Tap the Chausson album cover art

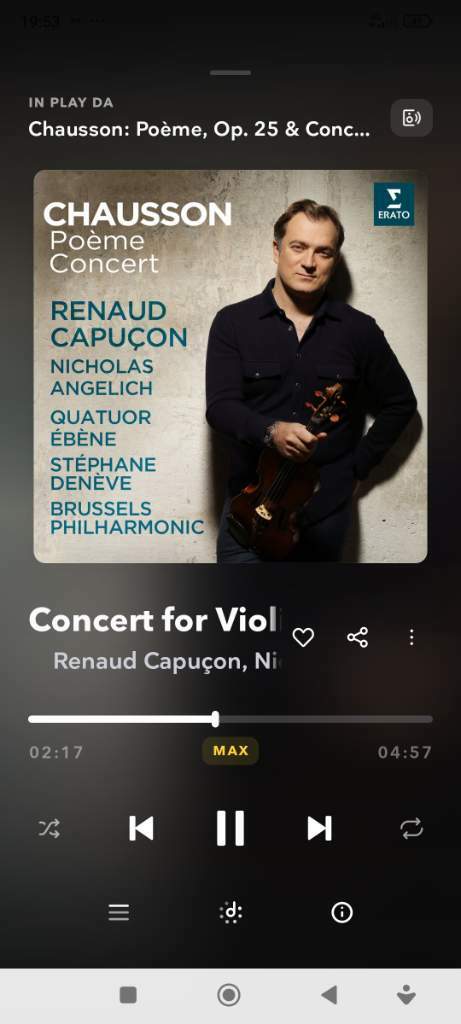tap(230, 366)
